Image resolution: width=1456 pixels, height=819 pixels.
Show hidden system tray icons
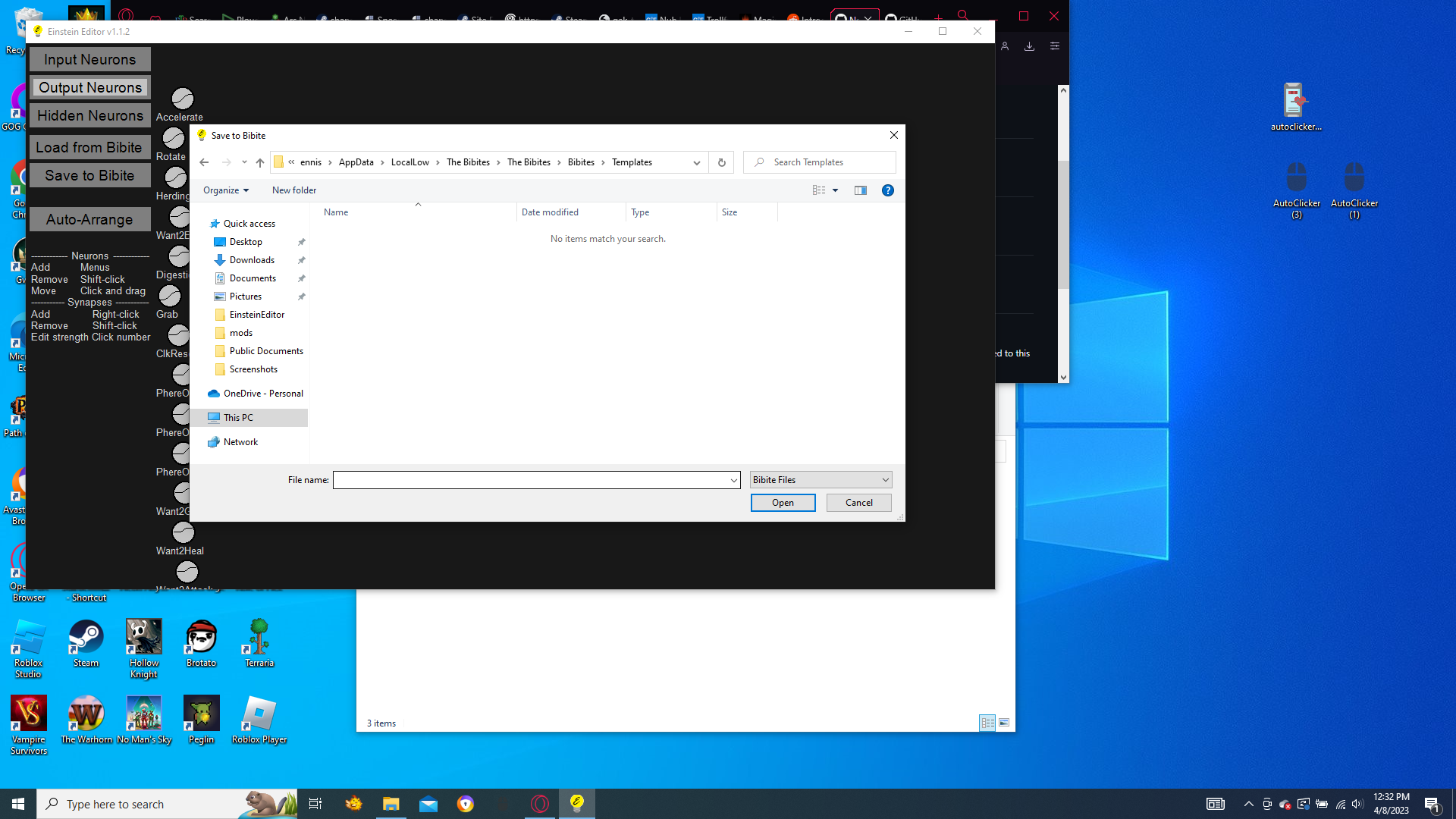(x=1249, y=804)
